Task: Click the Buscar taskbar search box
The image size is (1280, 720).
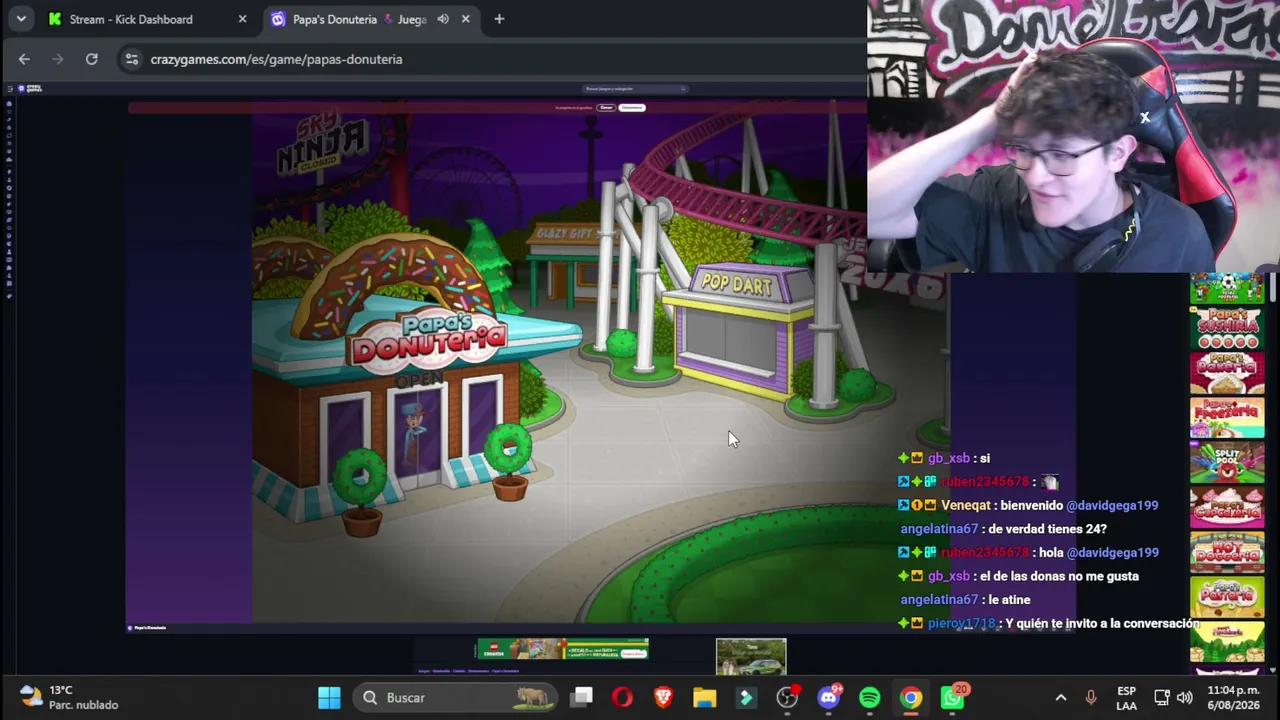Action: coord(456,697)
